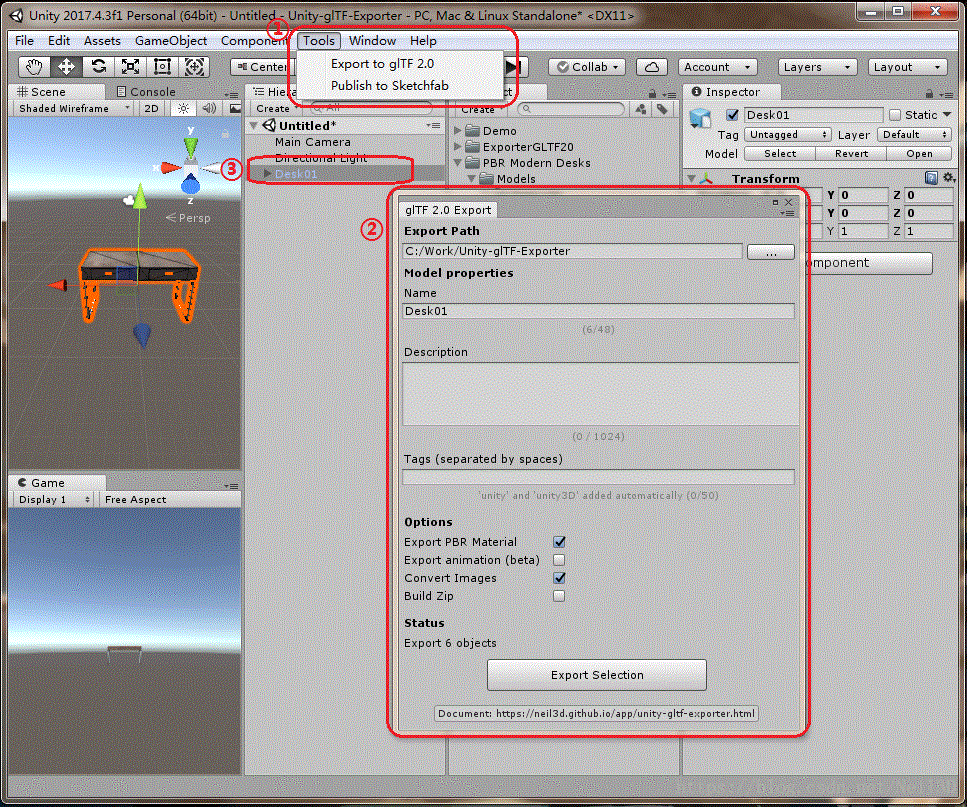Screen dimensions: 967x807
Task: Select the Rect transform tool
Action: pyautogui.click(x=162, y=67)
